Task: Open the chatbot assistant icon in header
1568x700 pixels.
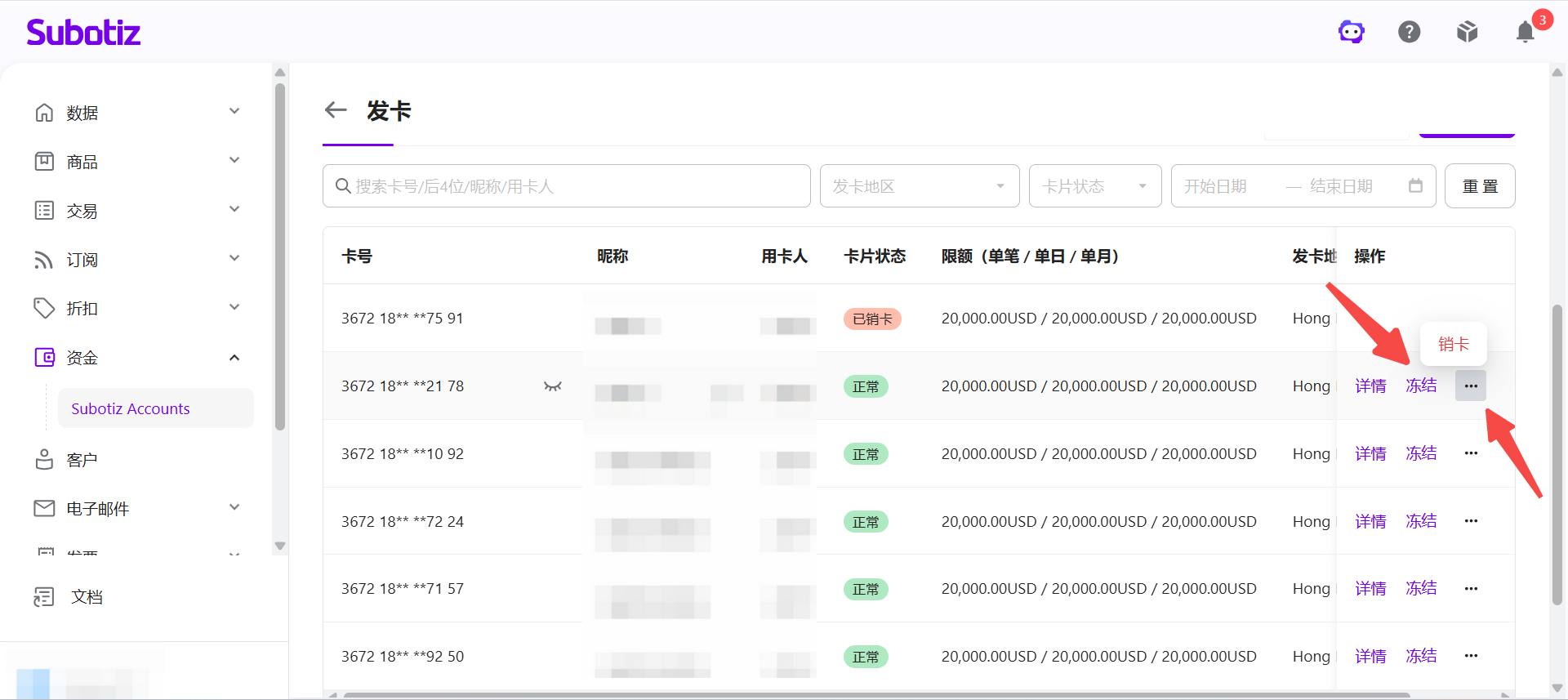Action: coord(1352,32)
